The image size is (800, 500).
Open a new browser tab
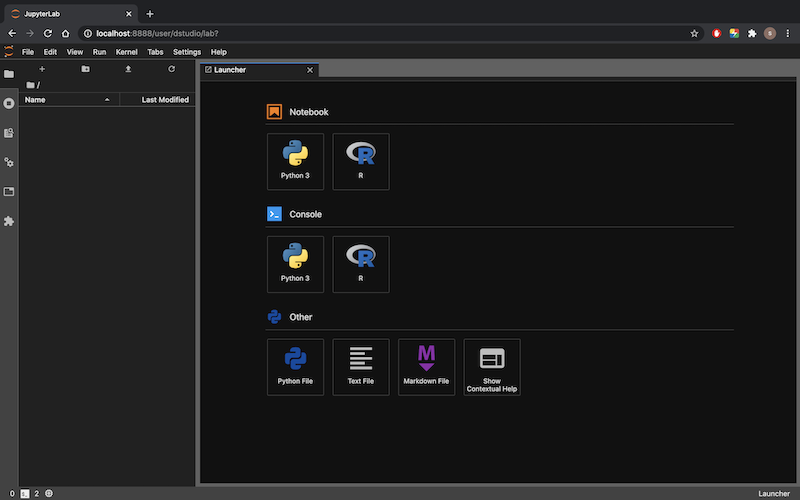pos(150,14)
